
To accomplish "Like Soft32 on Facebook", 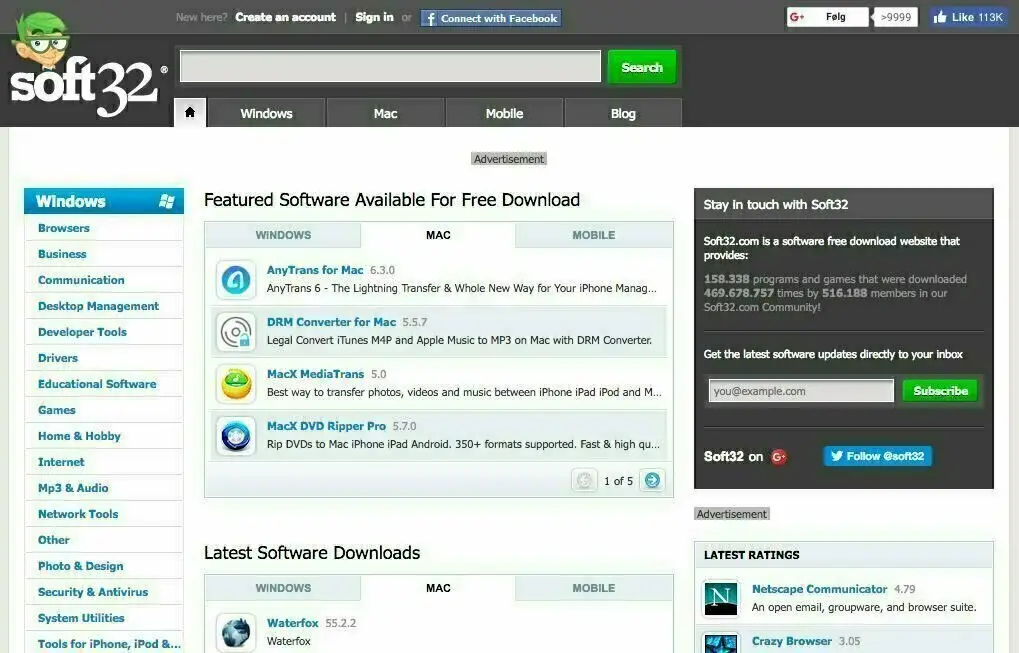I will (x=968, y=17).
